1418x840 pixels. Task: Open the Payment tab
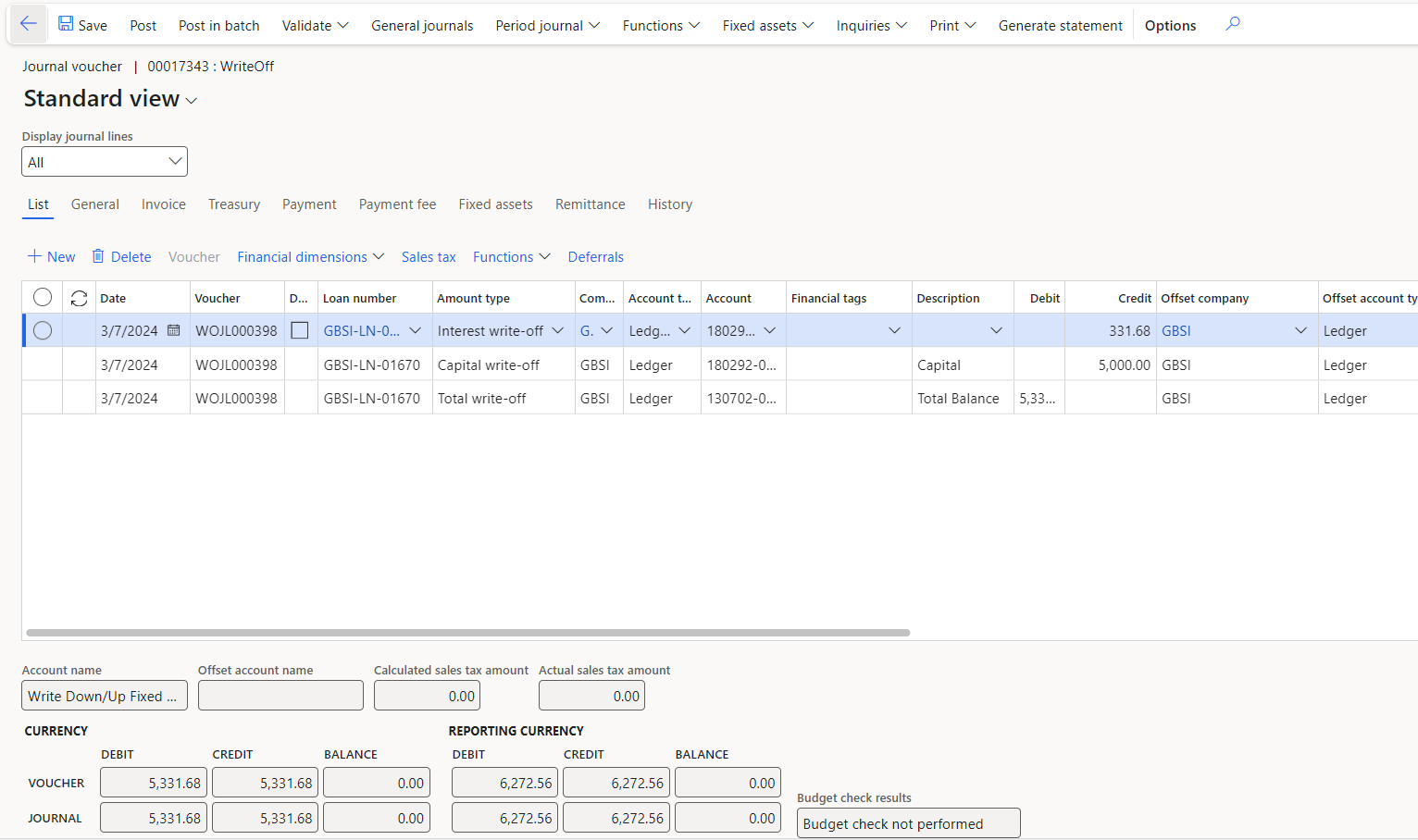pos(309,204)
